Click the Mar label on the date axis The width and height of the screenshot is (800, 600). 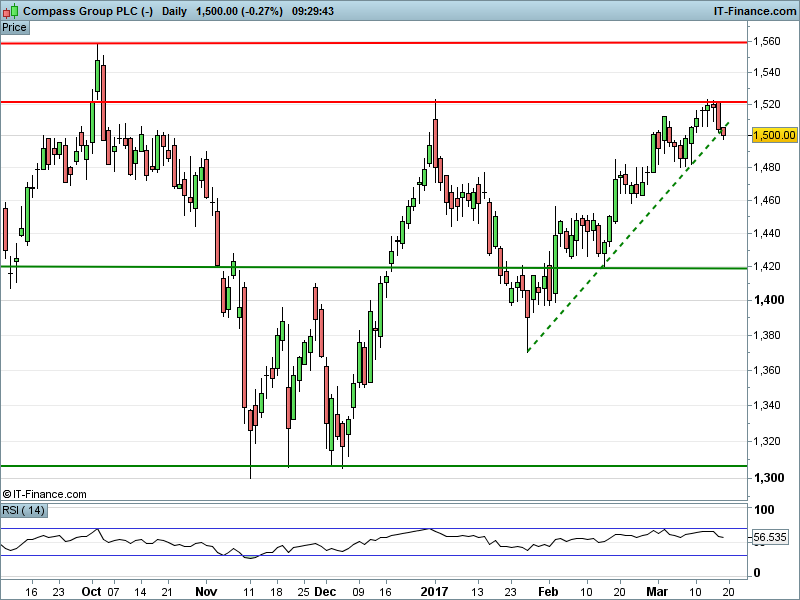click(x=657, y=592)
